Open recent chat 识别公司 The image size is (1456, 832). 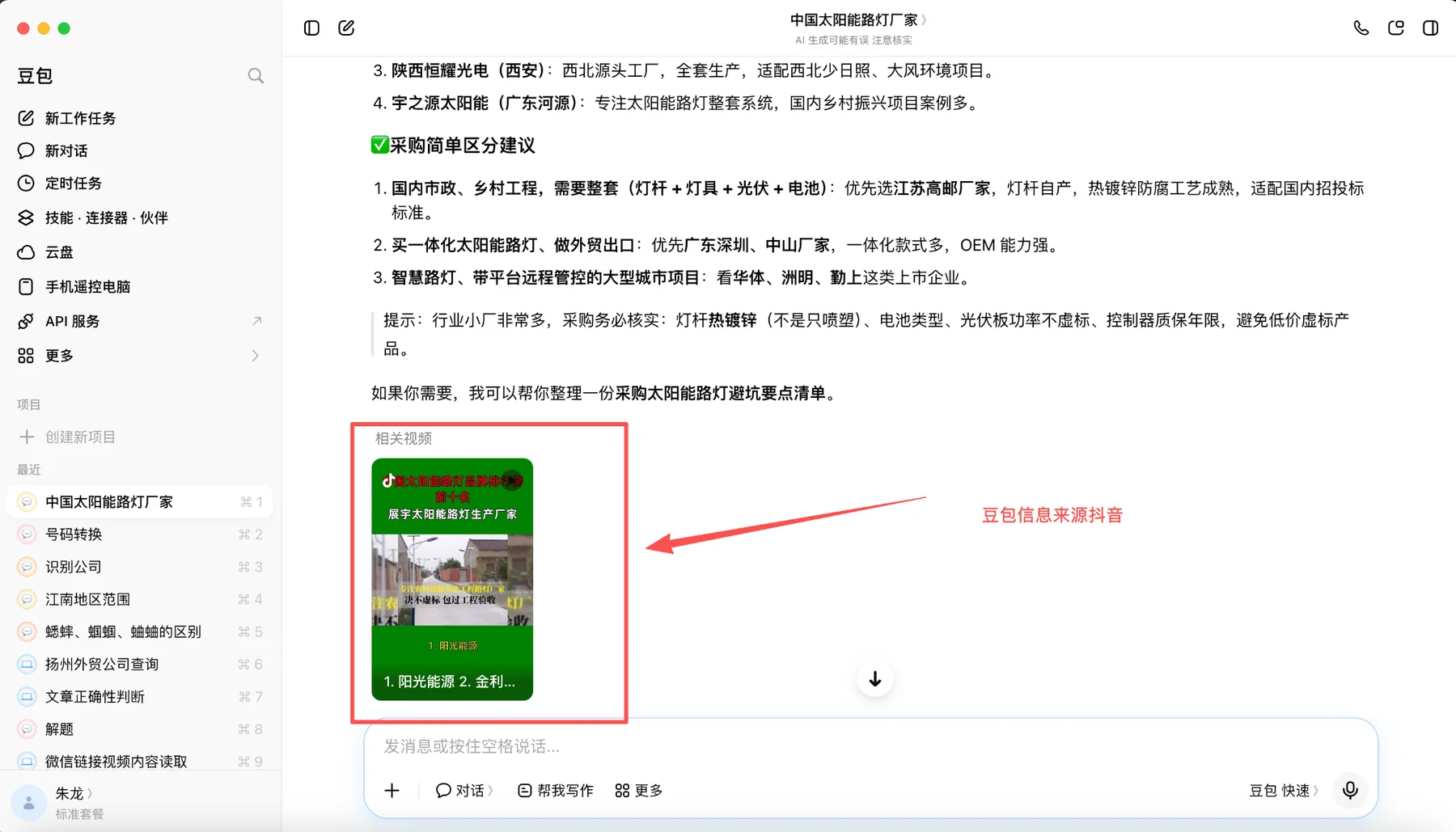pyautogui.click(x=139, y=567)
